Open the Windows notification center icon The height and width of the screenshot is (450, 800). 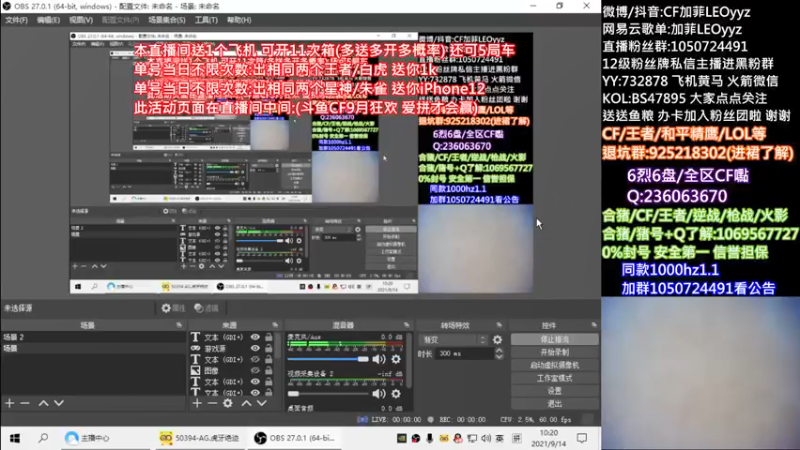[x=582, y=438]
